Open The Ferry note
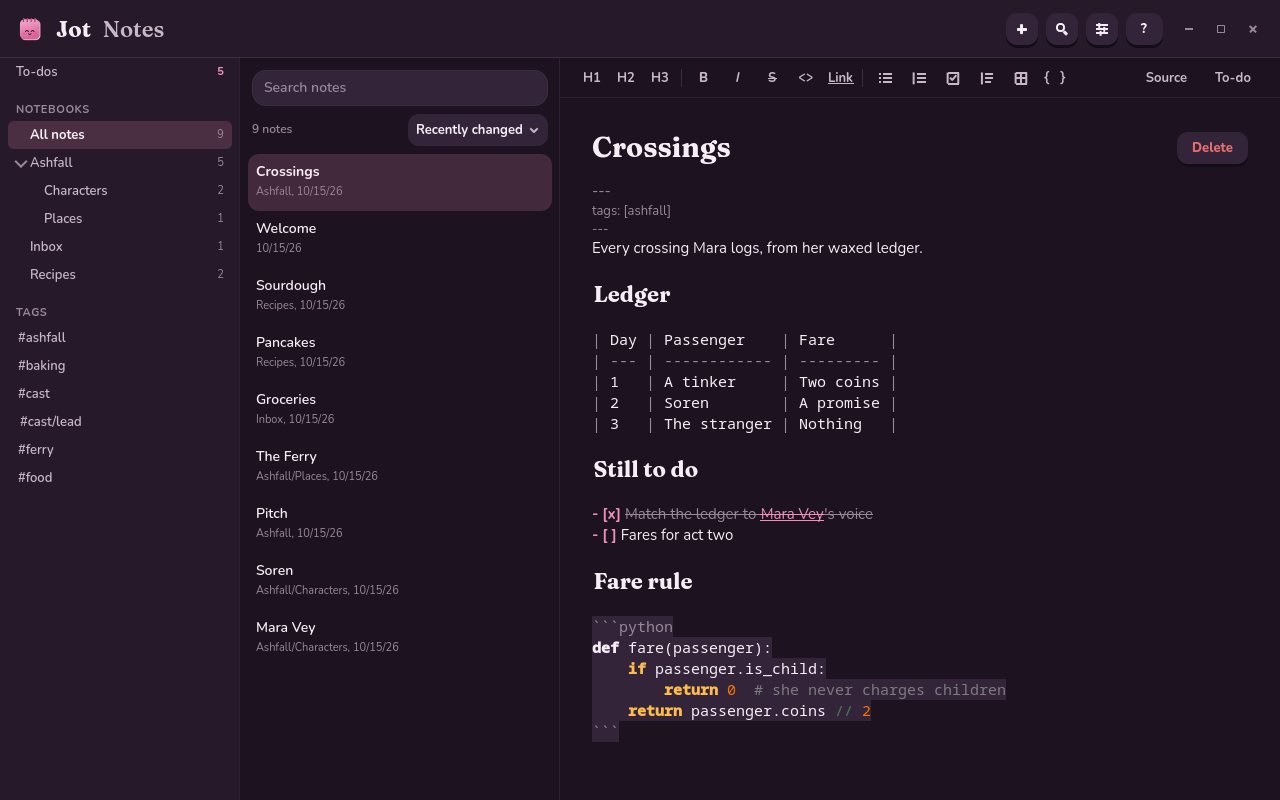This screenshot has width=1280, height=800. tap(400, 467)
